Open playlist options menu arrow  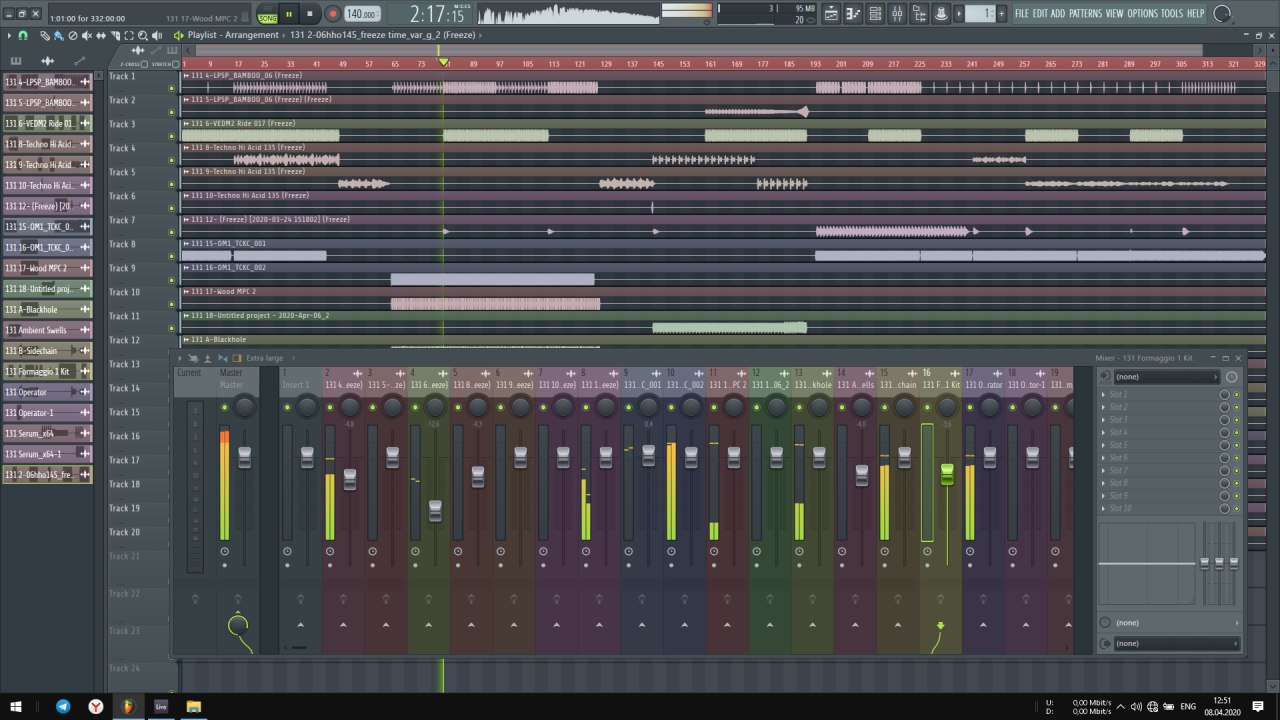tap(9, 35)
